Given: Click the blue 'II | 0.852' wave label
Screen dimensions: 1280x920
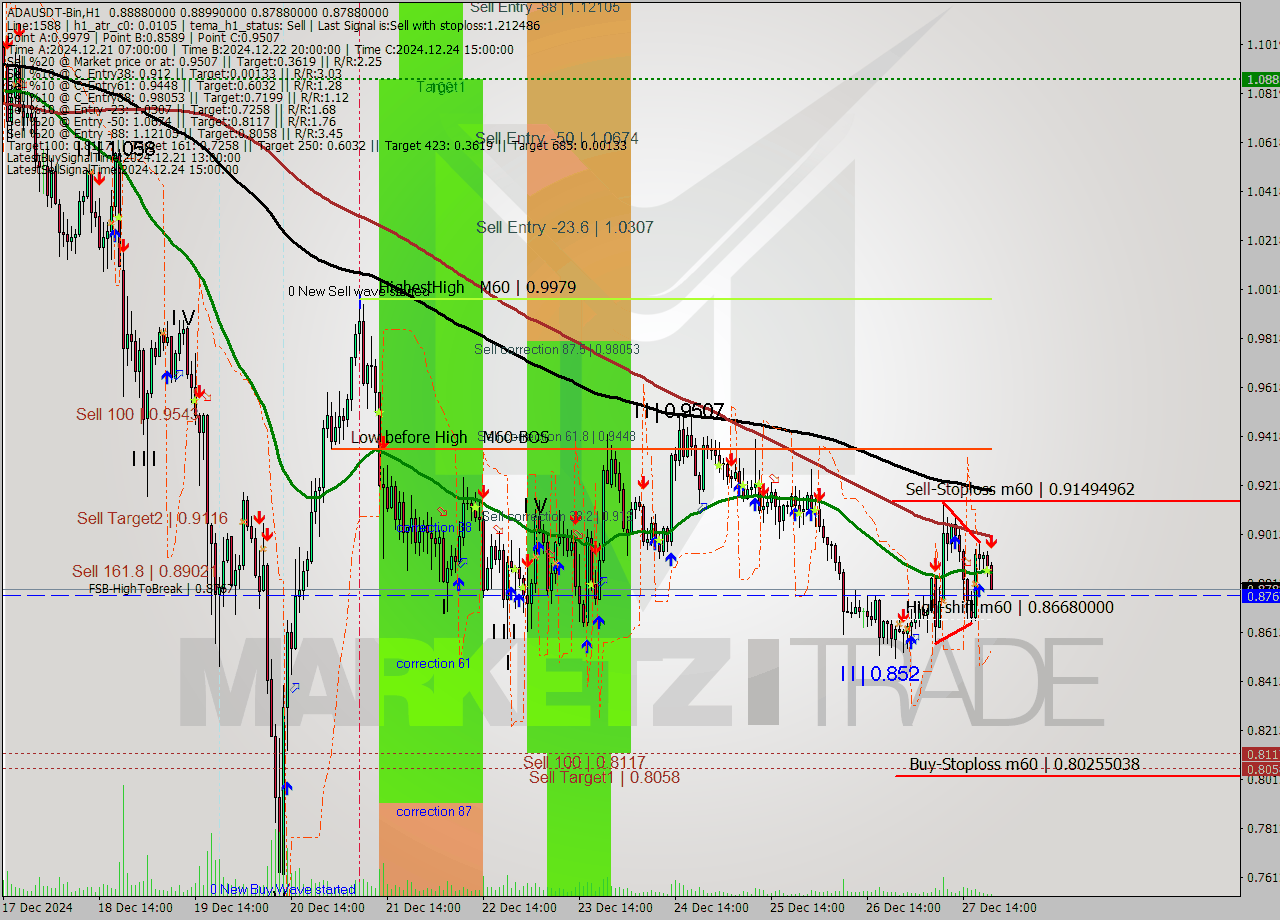Looking at the screenshot, I should click(x=880, y=674).
